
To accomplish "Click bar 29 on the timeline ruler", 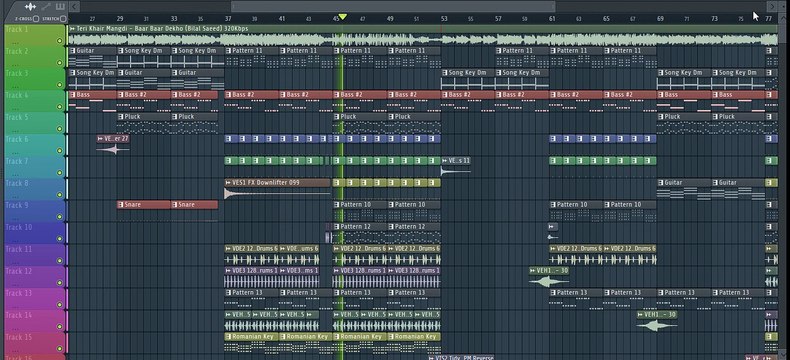I will (120, 19).
